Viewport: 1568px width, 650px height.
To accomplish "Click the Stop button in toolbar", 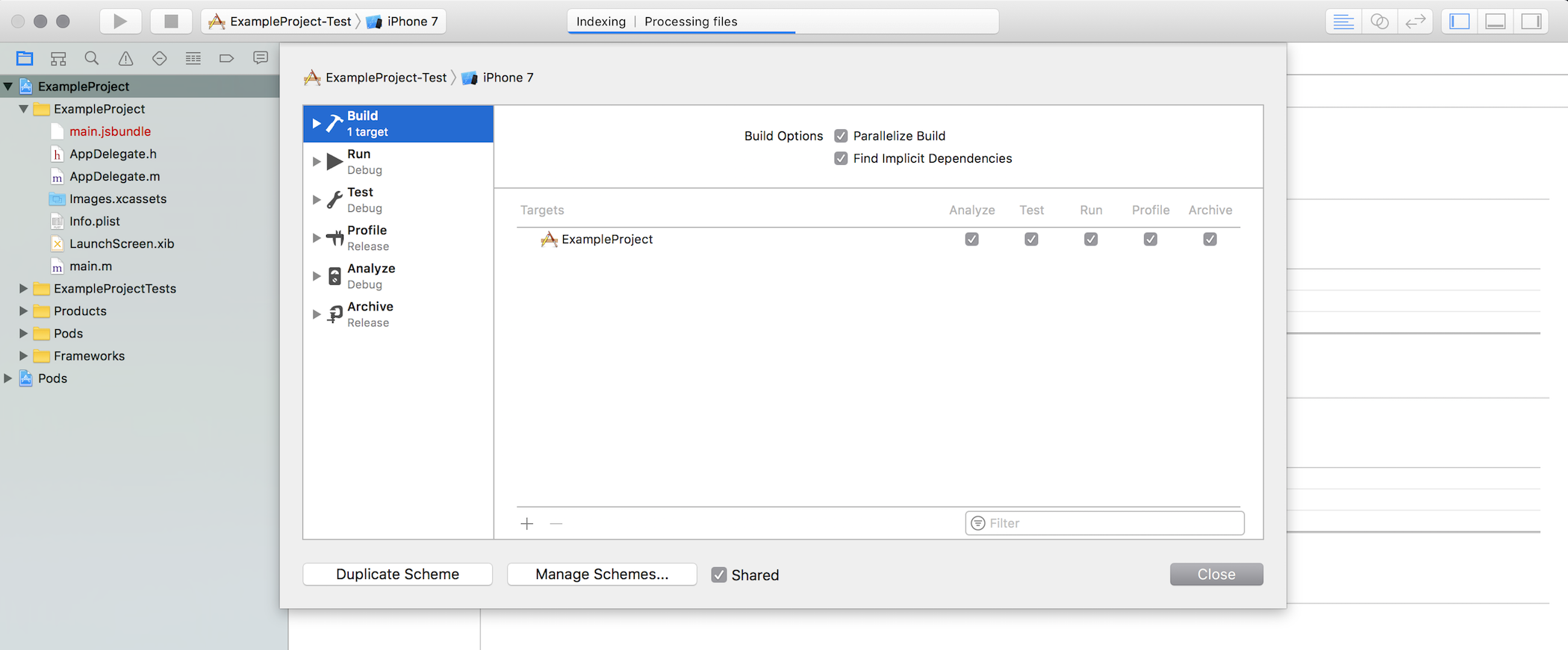I will point(171,21).
